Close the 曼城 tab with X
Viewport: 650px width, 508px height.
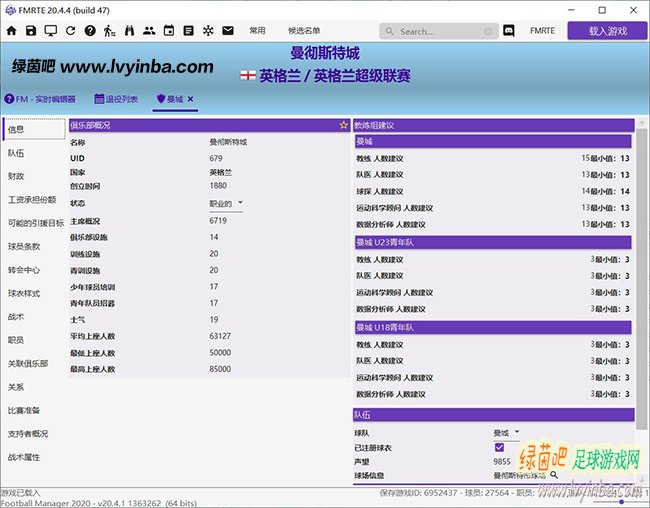pyautogui.click(x=190, y=99)
